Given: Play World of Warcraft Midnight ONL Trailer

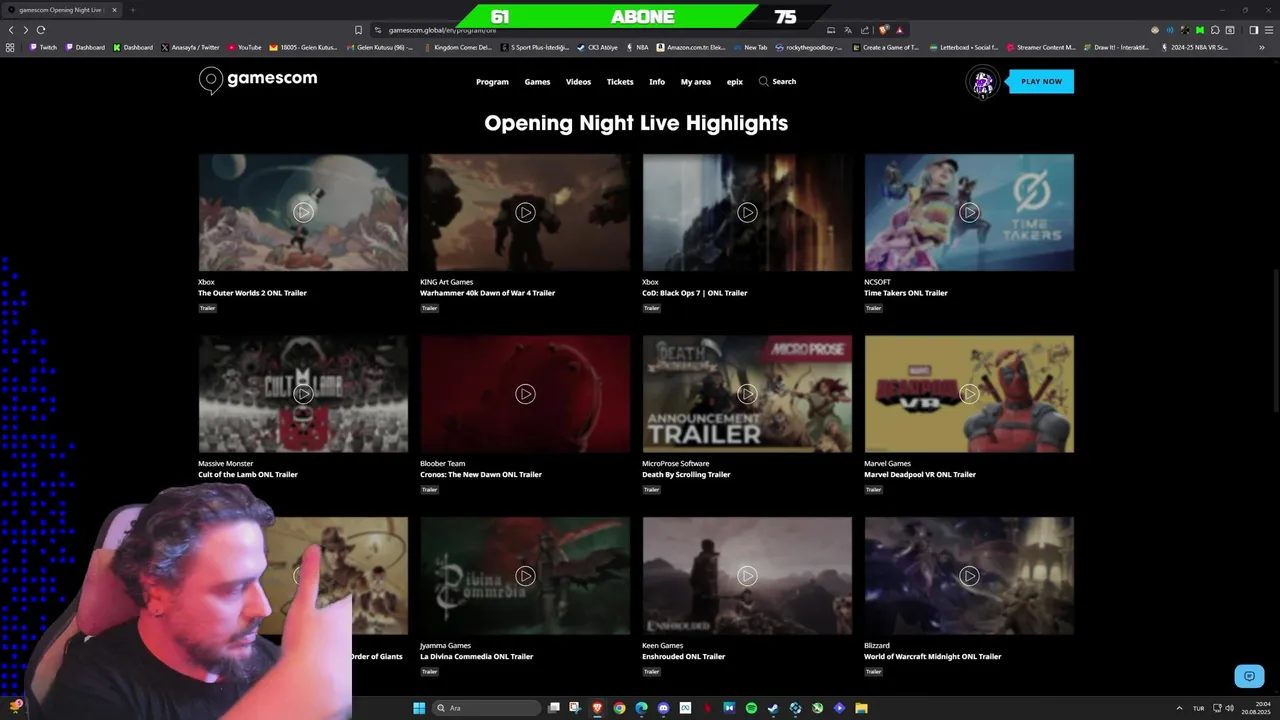Looking at the screenshot, I should 969,576.
